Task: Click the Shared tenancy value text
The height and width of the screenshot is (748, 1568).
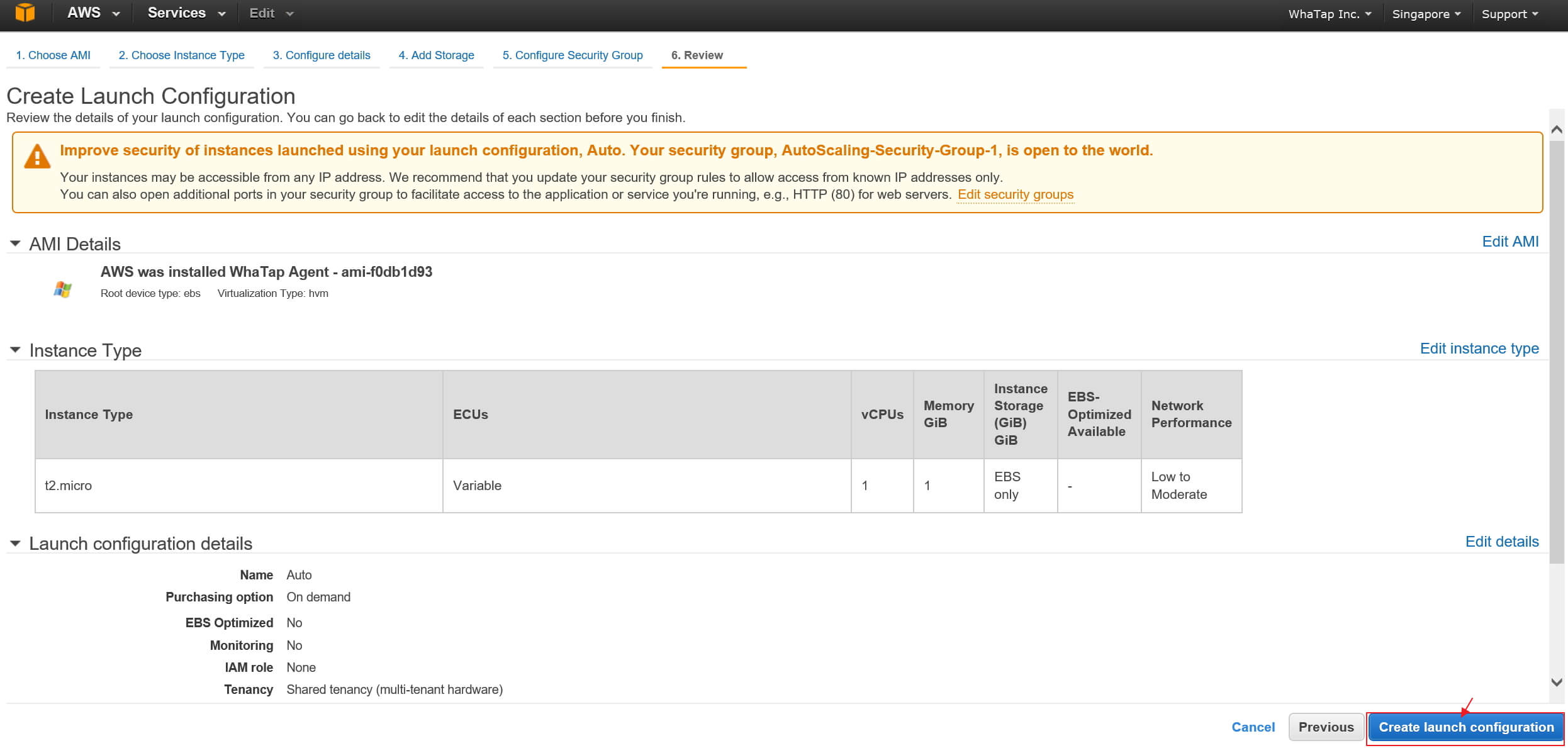Action: [395, 689]
